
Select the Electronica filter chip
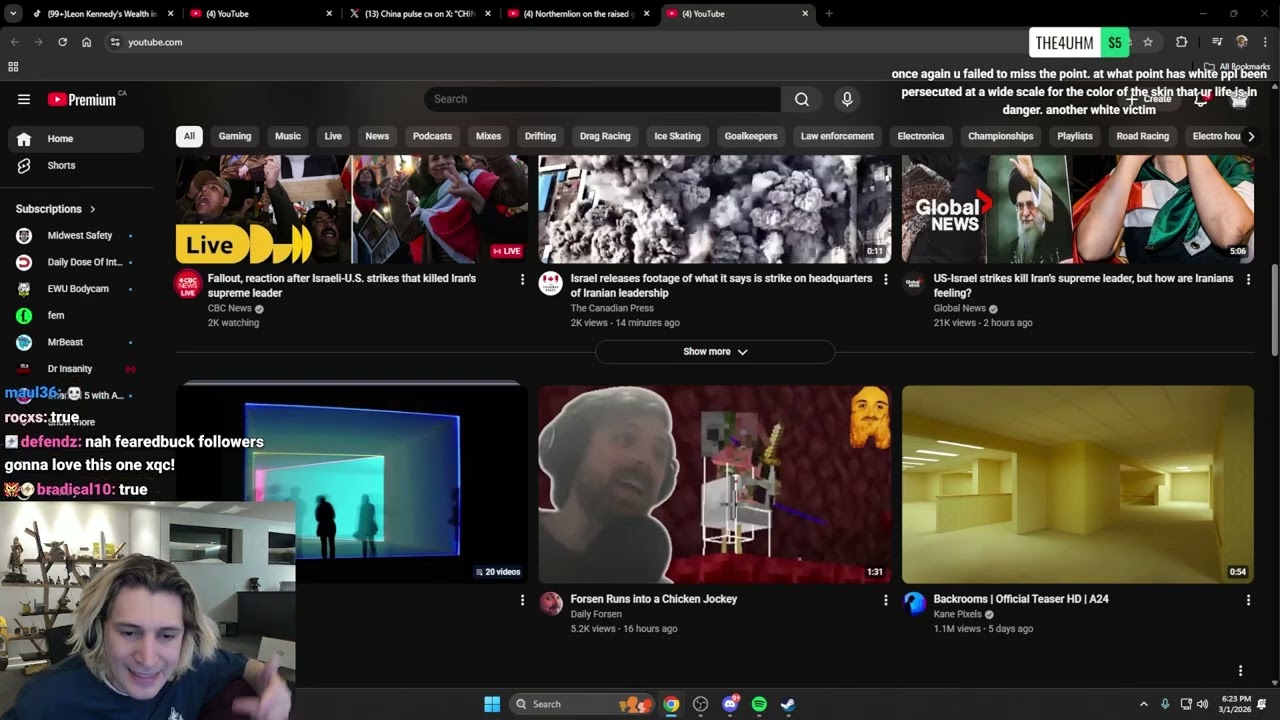click(921, 136)
